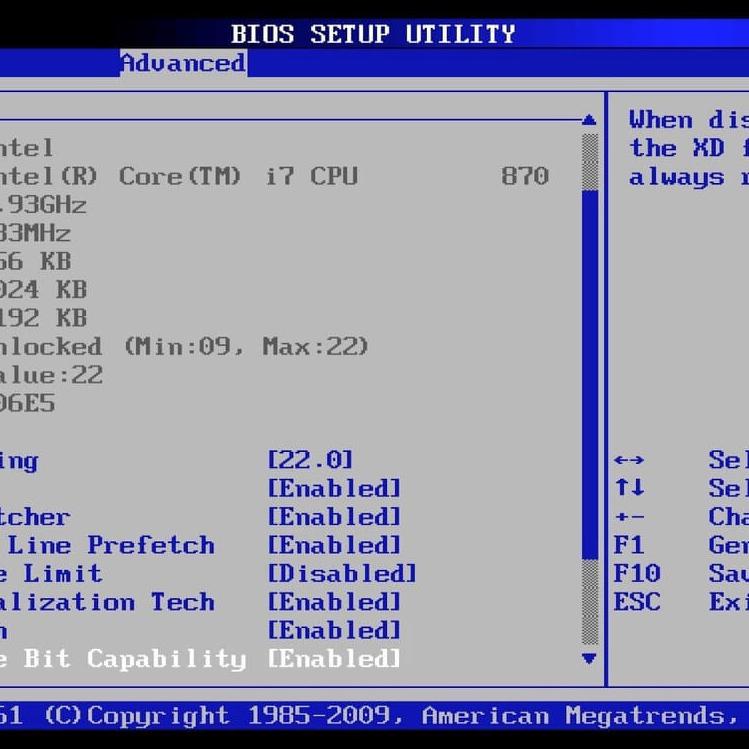The height and width of the screenshot is (749, 749).
Task: Click the BIOS SETUP UTILITY title
Action: (373, 34)
